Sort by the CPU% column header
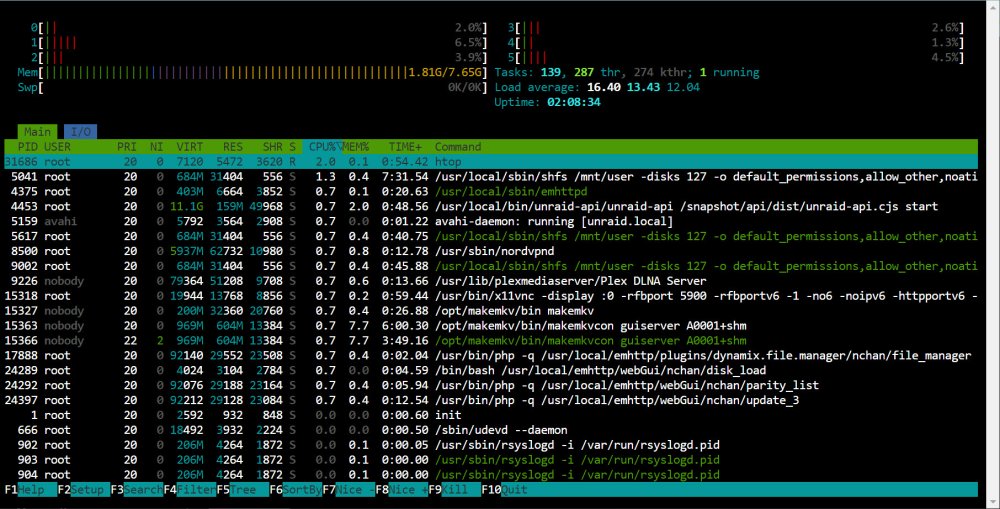Image resolution: width=1000 pixels, height=509 pixels. [322, 147]
